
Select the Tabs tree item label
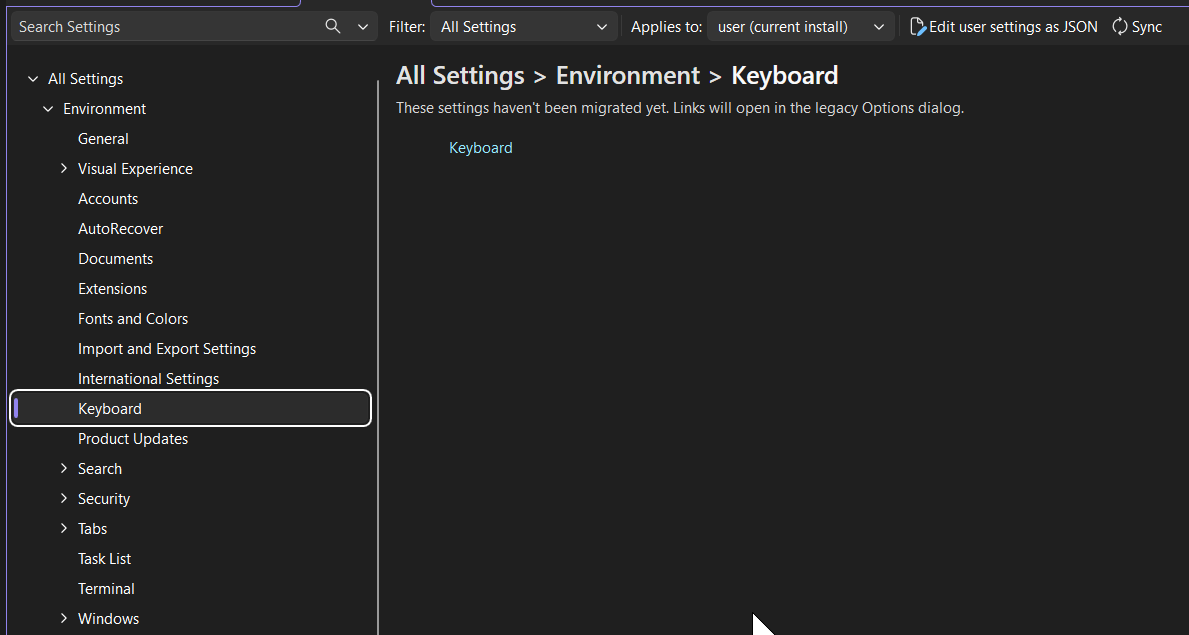pyautogui.click(x=93, y=529)
